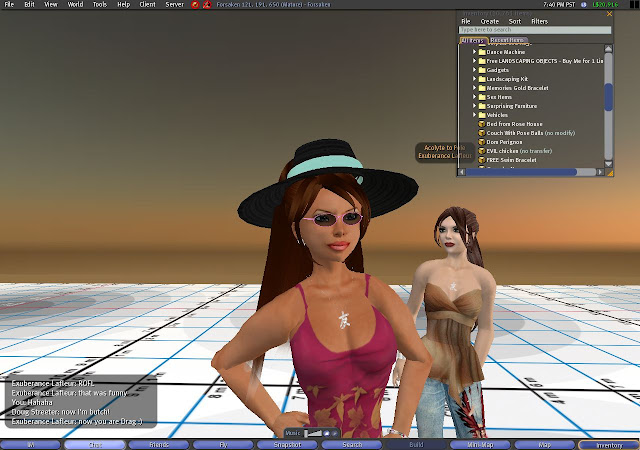Screen dimensions: 640x450
Task: Click object icon for Couch With Pose Balls
Action: (x=482, y=133)
